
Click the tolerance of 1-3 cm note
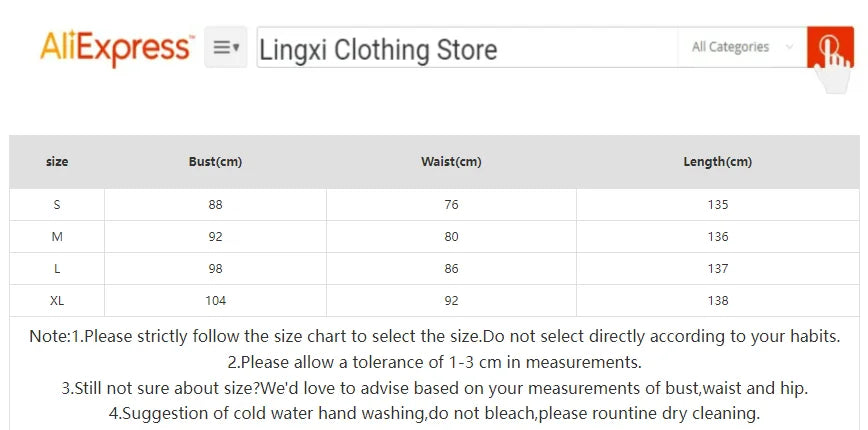(434, 362)
